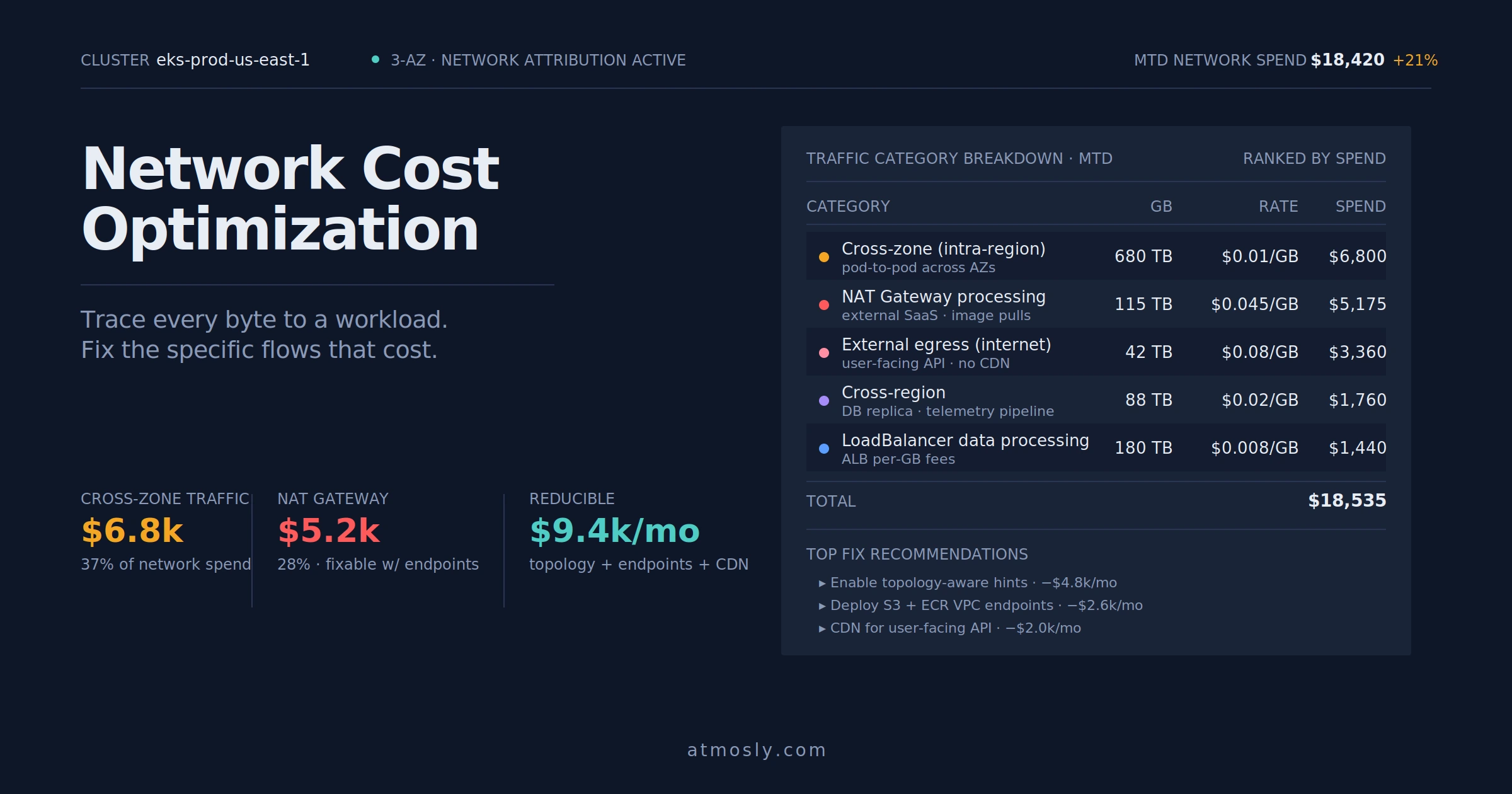Select the 'Cross-region' row name
Viewport: 1512px width, 794px height.
[893, 393]
